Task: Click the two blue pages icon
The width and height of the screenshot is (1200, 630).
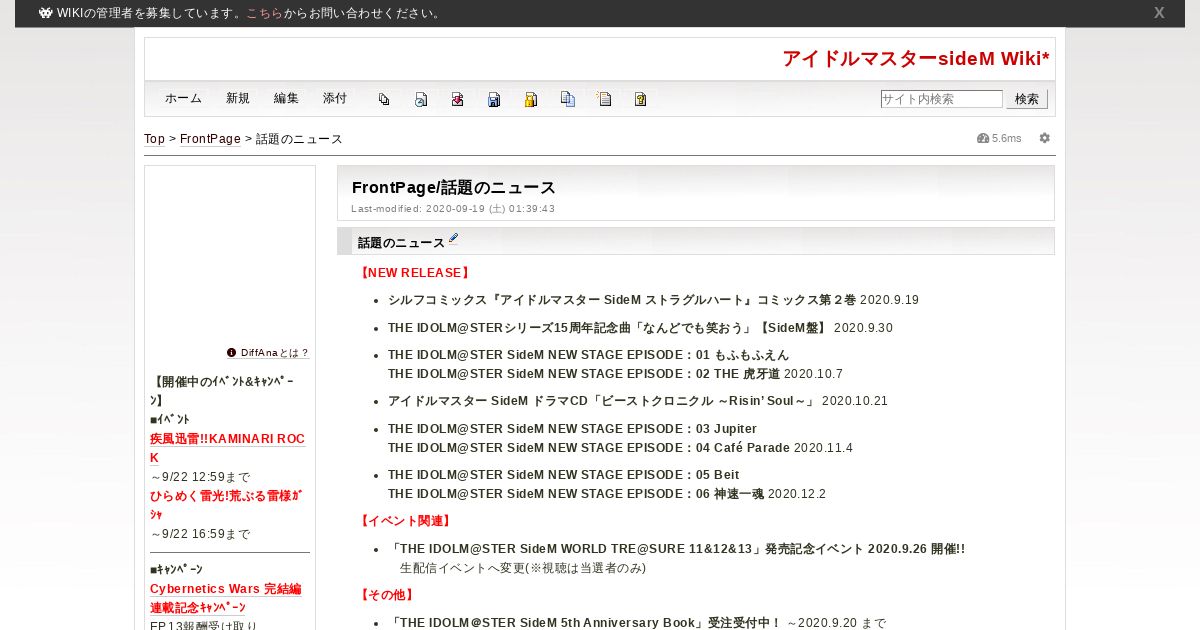Action: [568, 99]
